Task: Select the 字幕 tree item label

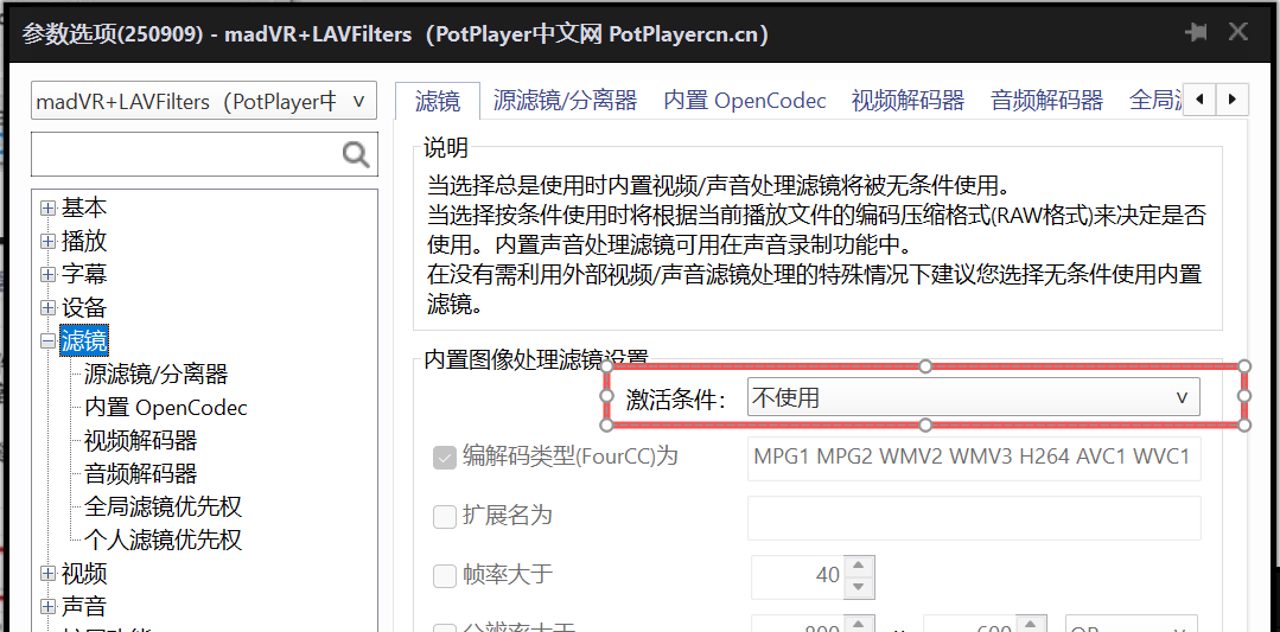Action: [84, 274]
